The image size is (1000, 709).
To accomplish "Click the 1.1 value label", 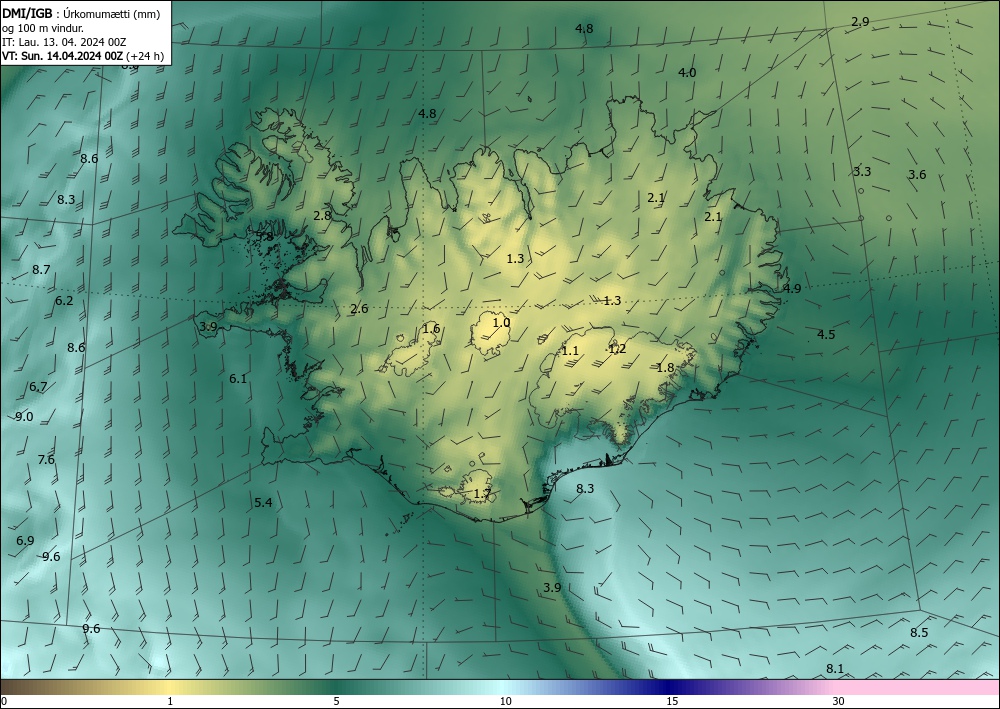I will (x=570, y=351).
